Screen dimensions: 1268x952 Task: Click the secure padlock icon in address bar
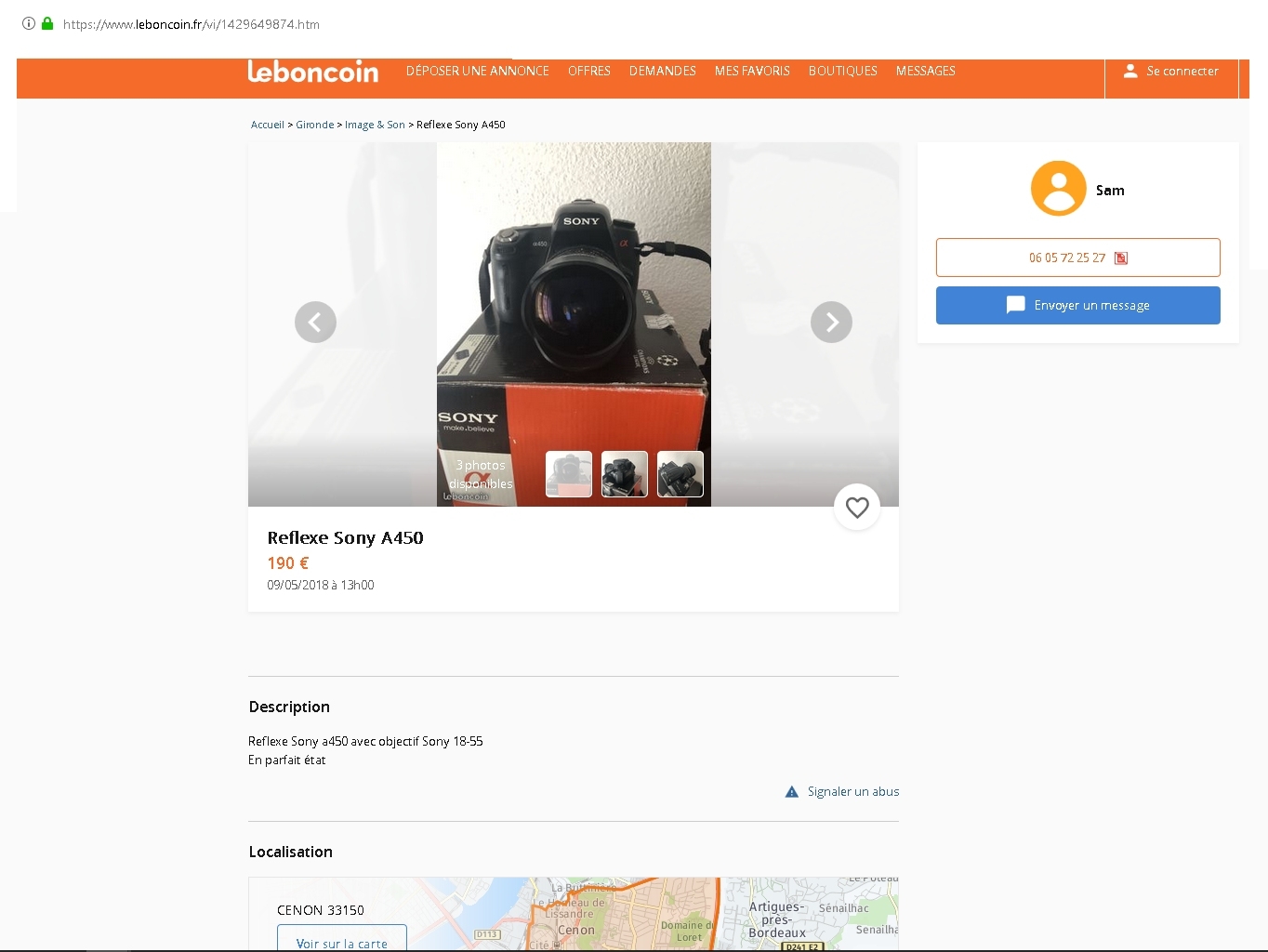click(x=47, y=23)
